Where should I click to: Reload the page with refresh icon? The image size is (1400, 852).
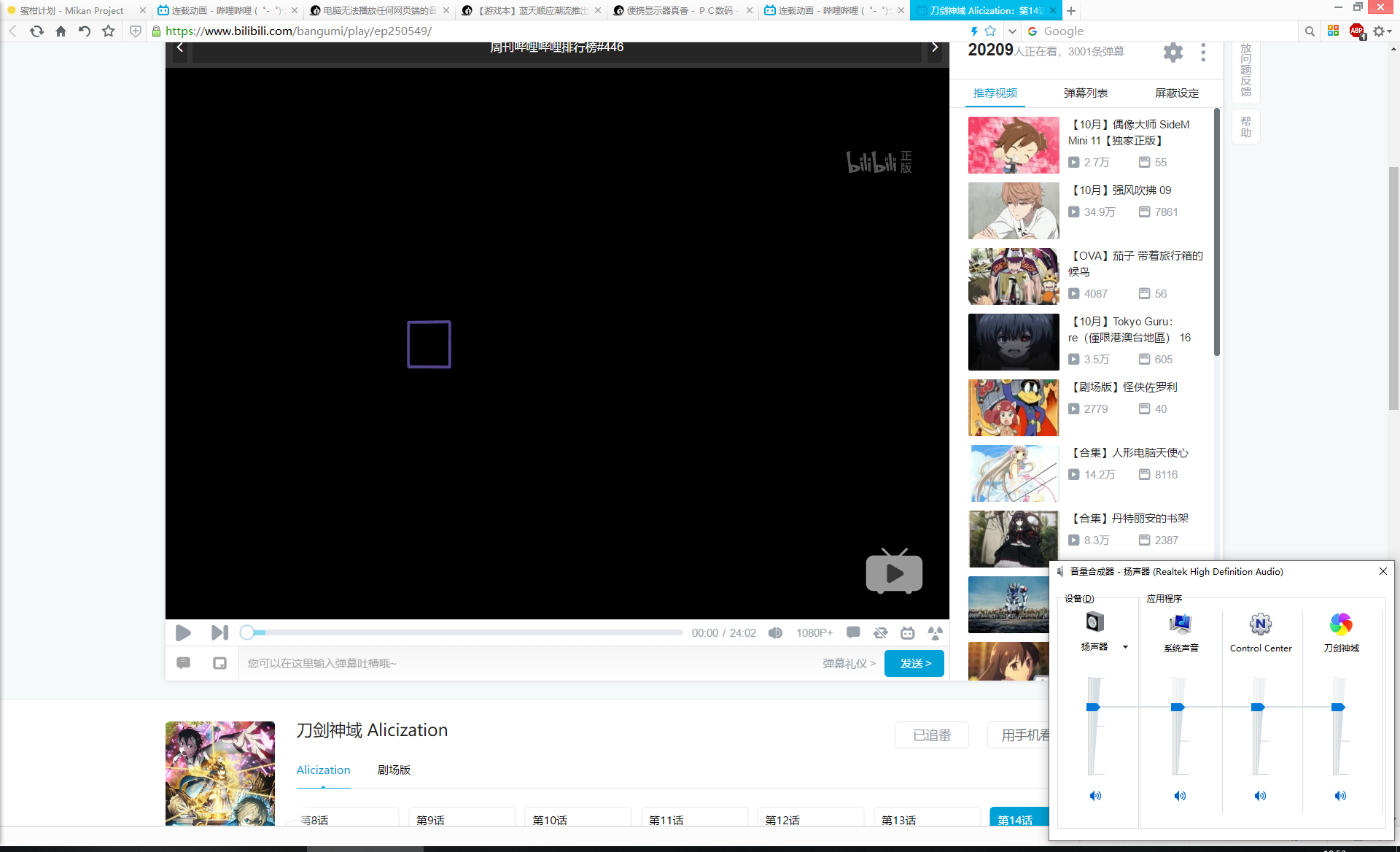point(36,31)
